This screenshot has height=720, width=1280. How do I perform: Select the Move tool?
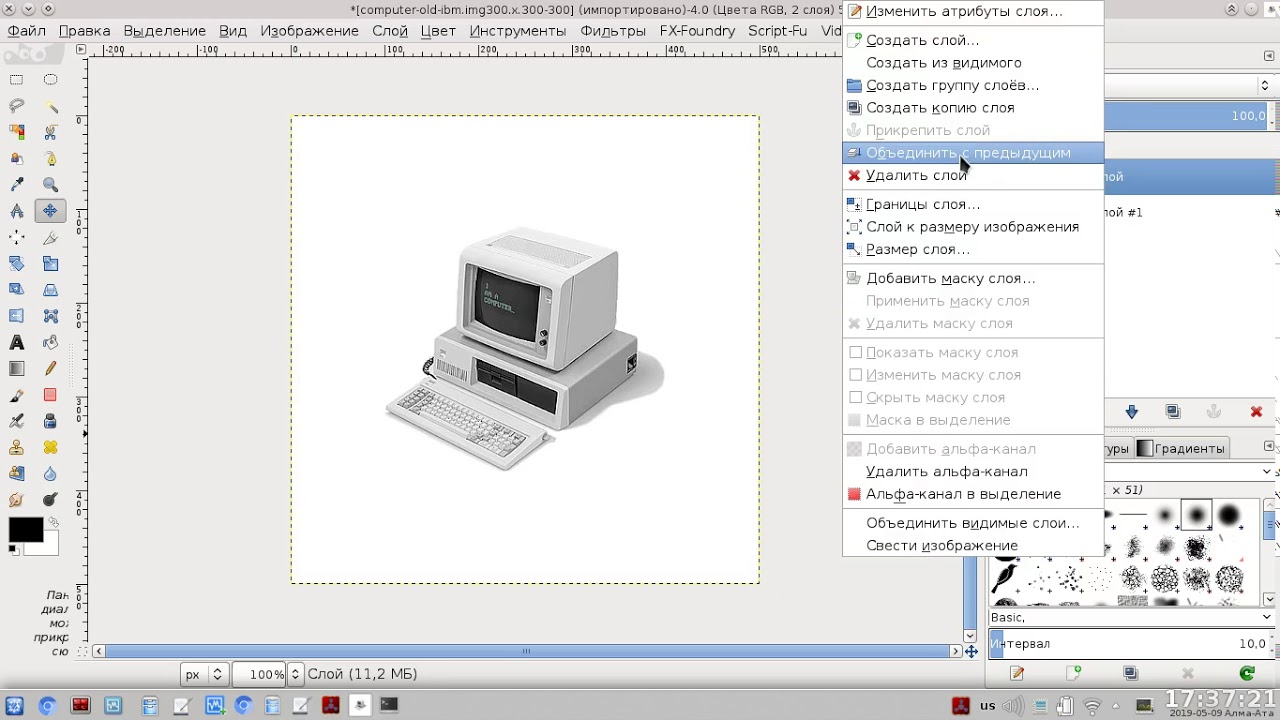tap(50, 211)
